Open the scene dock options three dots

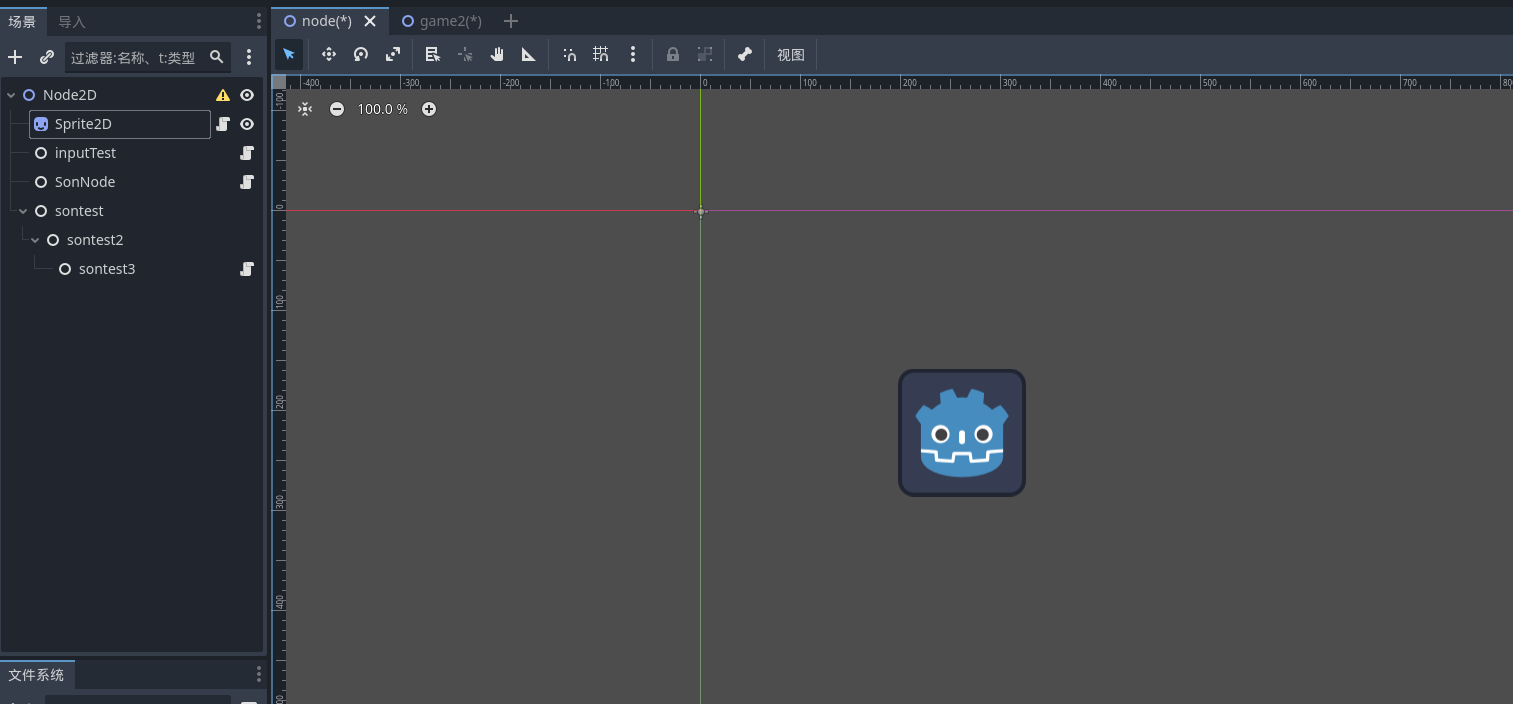[259, 21]
